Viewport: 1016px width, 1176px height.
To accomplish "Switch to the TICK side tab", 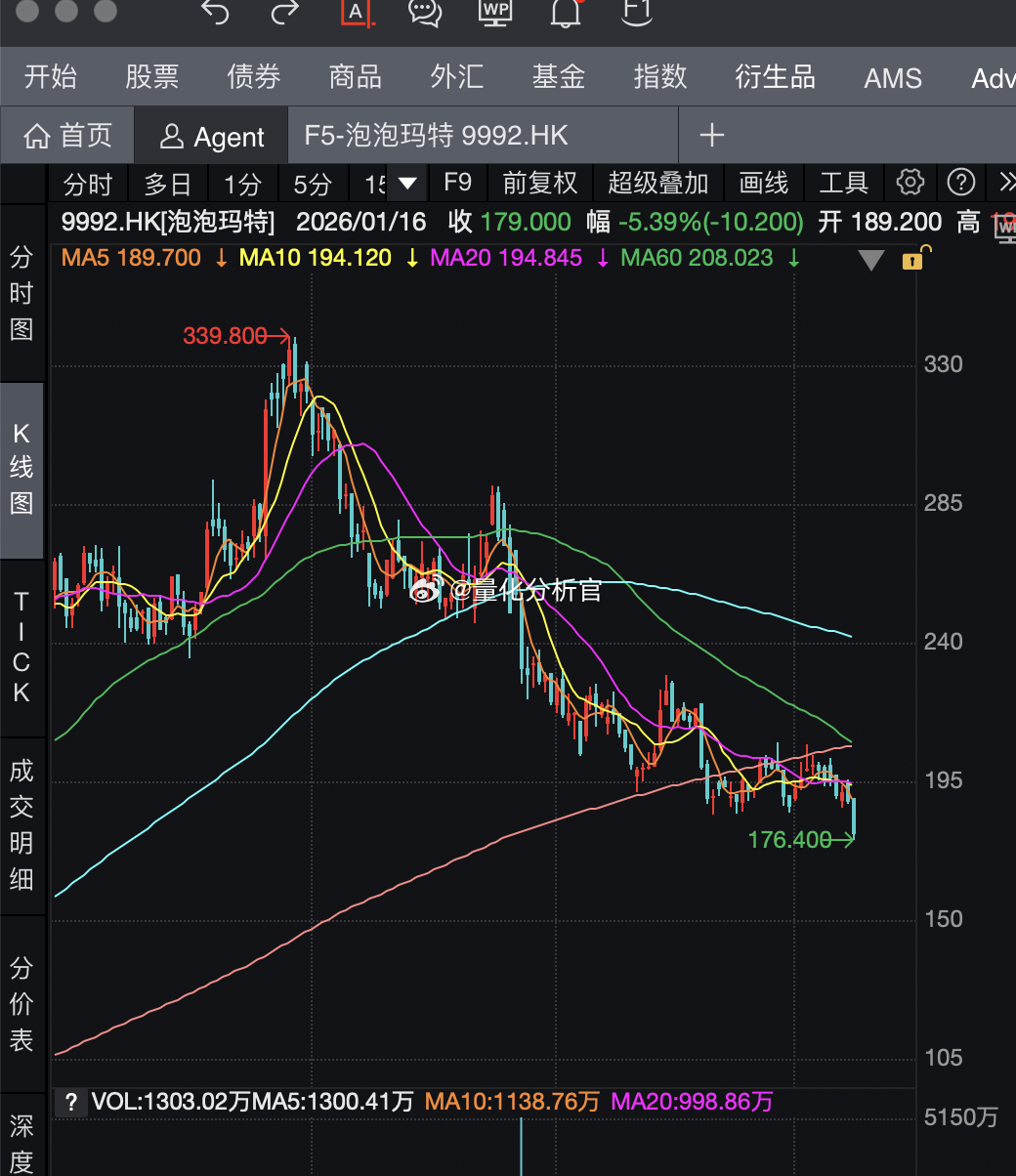I will tap(21, 647).
